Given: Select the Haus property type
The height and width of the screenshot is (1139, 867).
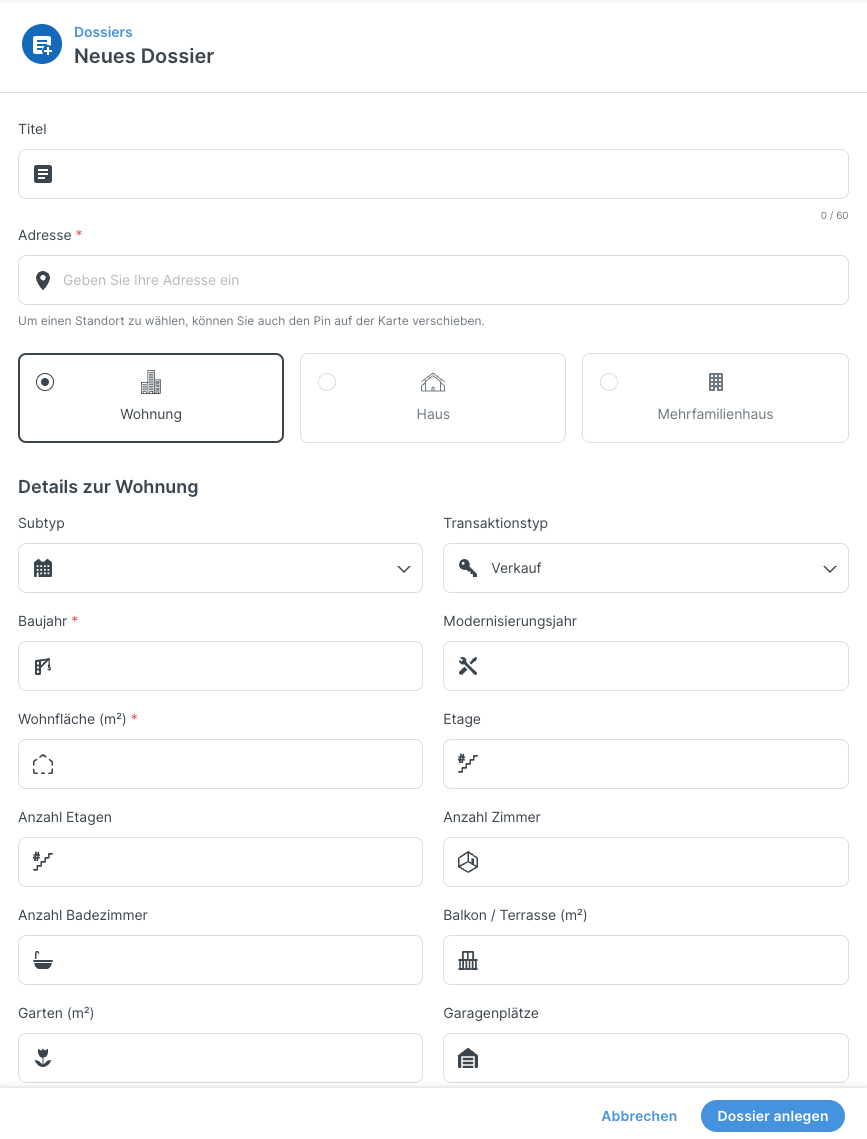Looking at the screenshot, I should (x=433, y=398).
